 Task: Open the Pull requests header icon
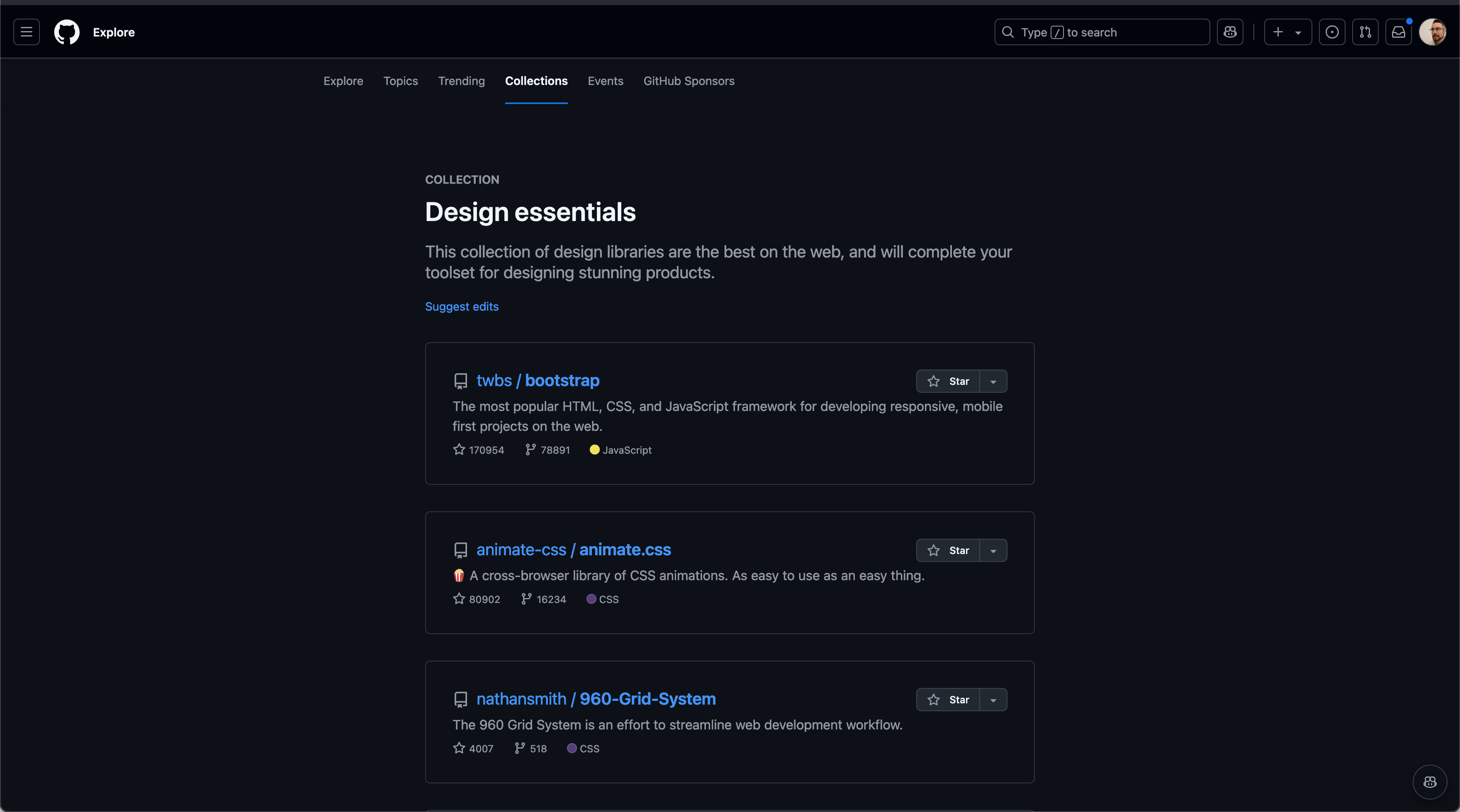(1365, 32)
